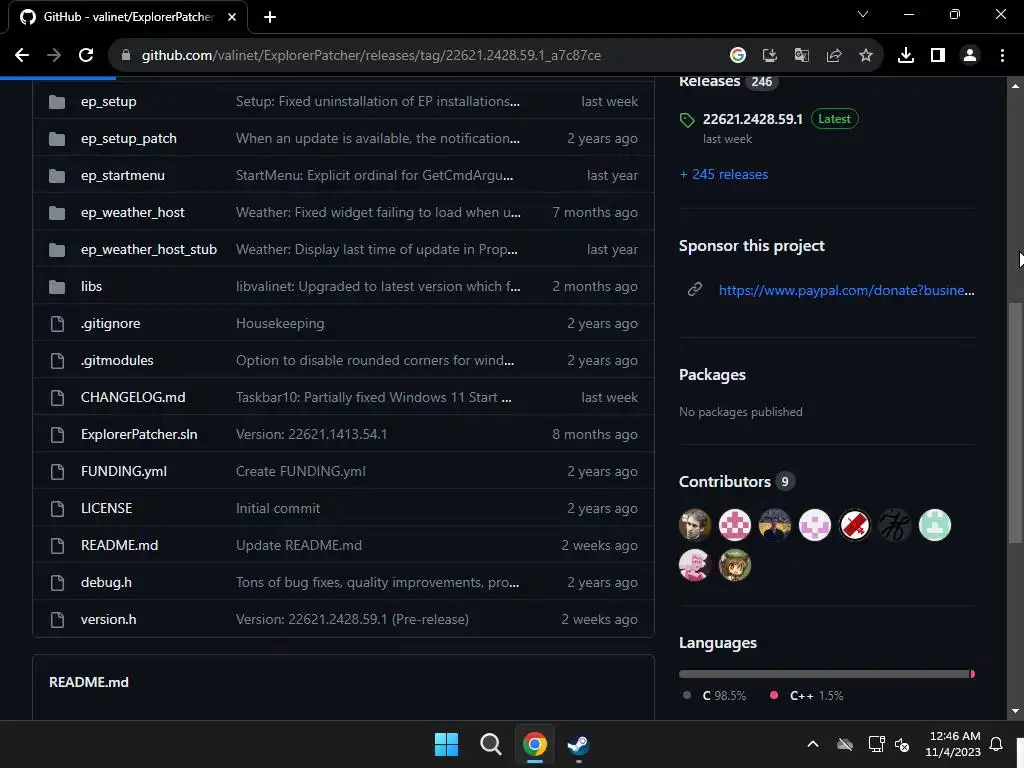
Task: Open the ep_startmenu folder
Action: [123, 176]
